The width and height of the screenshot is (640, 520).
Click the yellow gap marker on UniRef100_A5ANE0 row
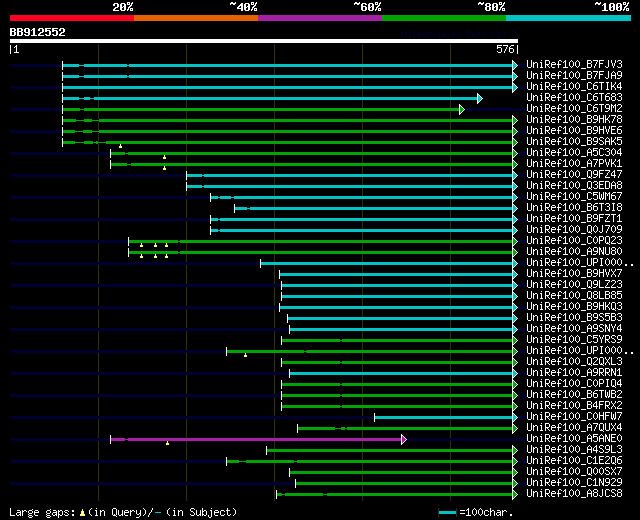[167, 443]
